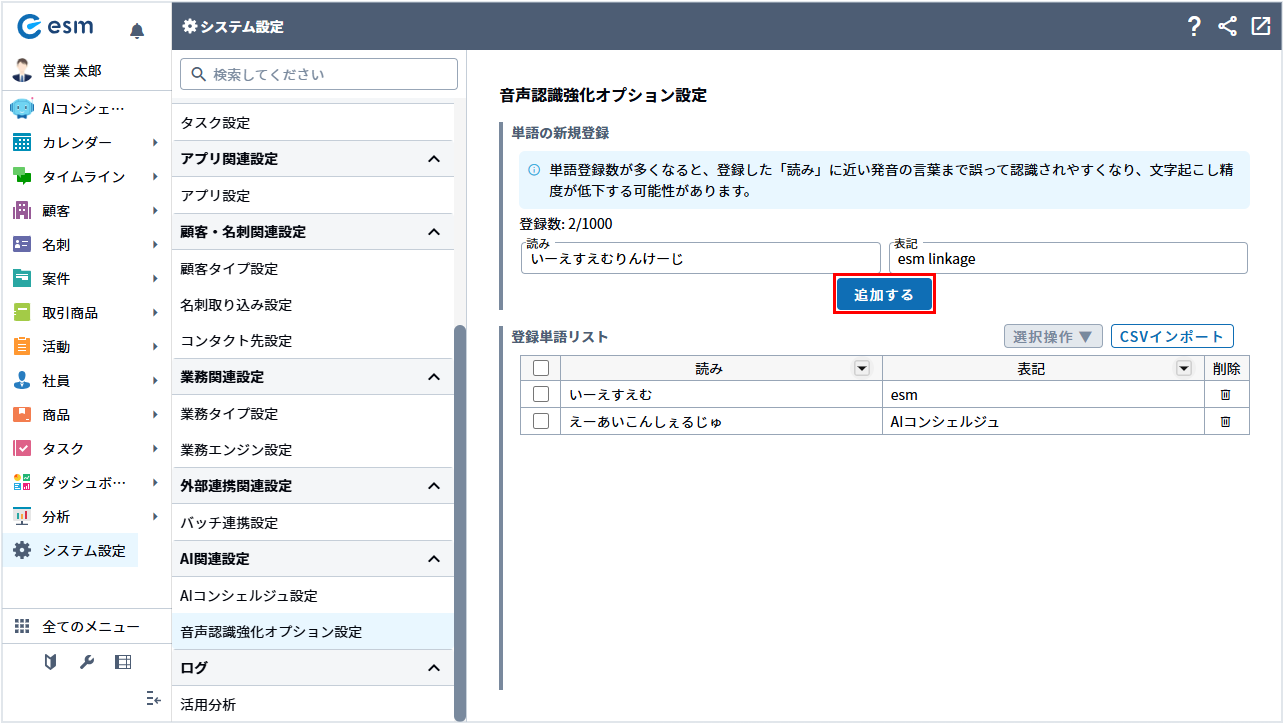The width and height of the screenshot is (1284, 724).
Task: Click the notification bell icon
Action: coord(137,31)
